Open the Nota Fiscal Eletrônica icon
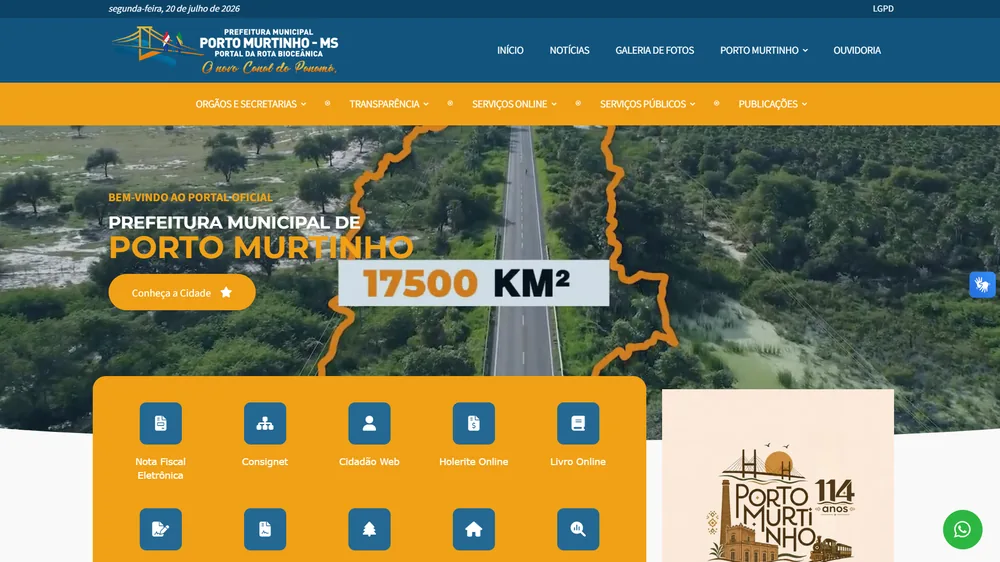Screen dimensions: 1000x562 click(x=161, y=423)
